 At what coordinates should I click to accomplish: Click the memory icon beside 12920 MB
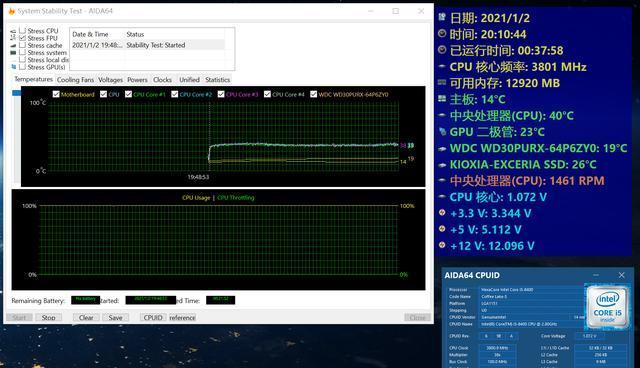442,82
